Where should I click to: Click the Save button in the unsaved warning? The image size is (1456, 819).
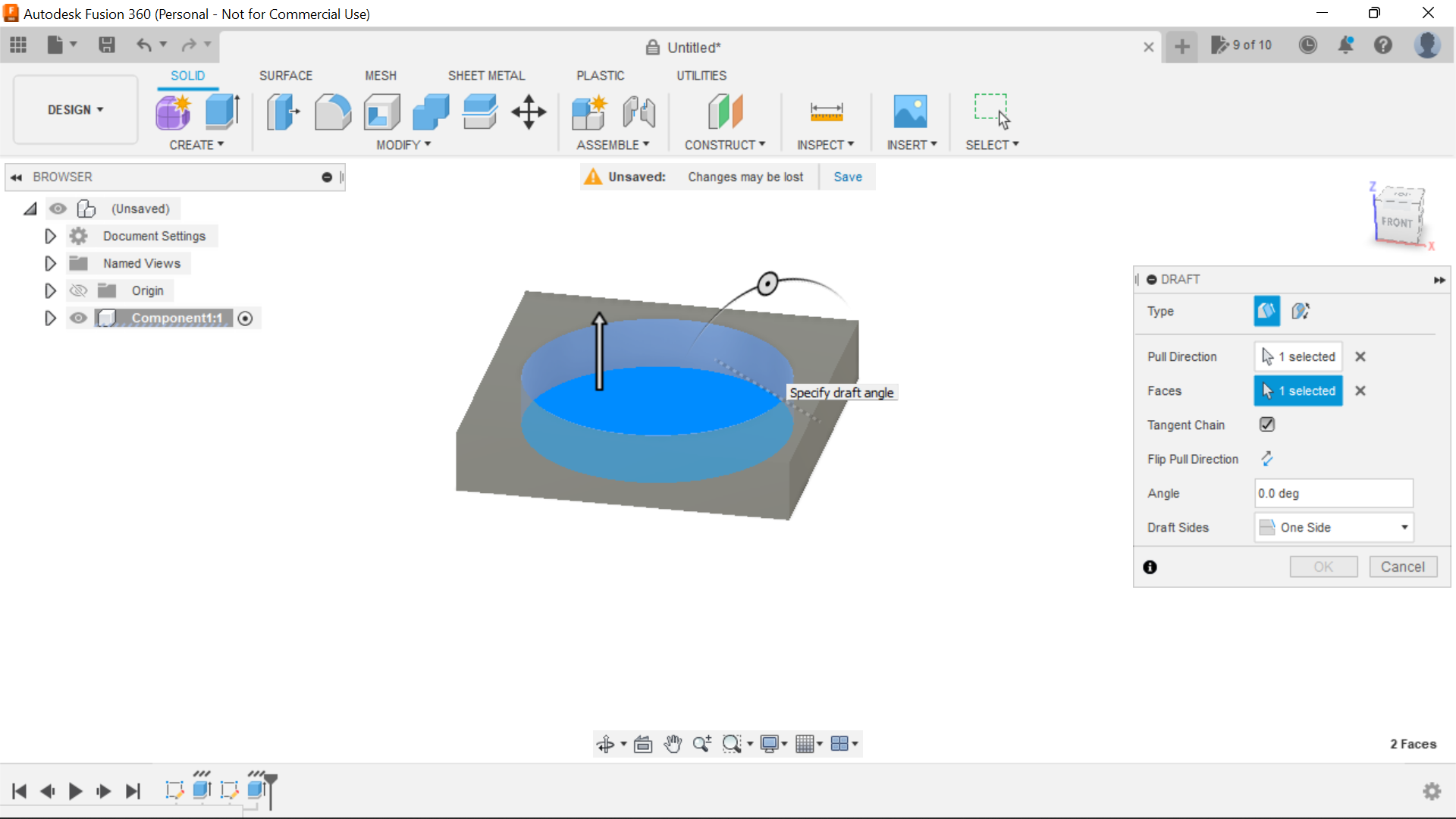[847, 176]
